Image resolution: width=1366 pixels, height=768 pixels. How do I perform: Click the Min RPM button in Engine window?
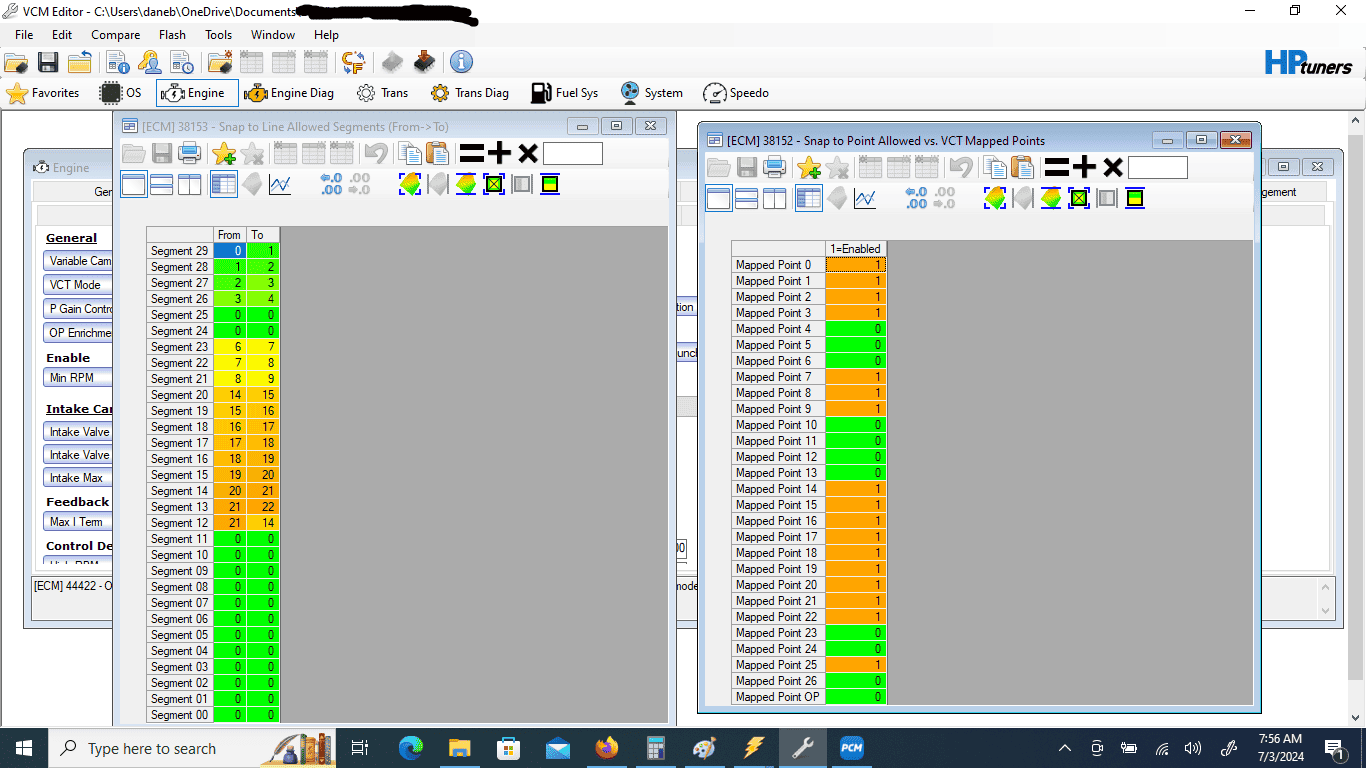pyautogui.click(x=76, y=378)
